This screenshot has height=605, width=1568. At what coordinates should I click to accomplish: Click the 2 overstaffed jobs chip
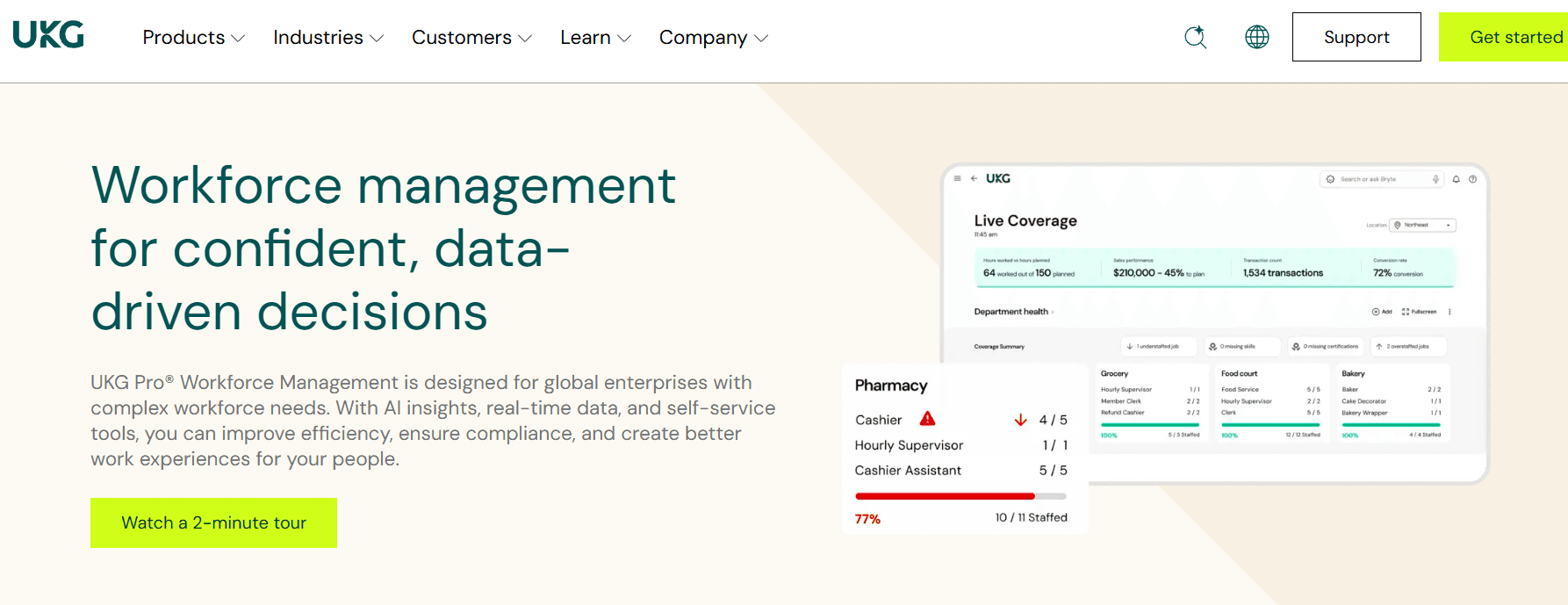[1407, 347]
